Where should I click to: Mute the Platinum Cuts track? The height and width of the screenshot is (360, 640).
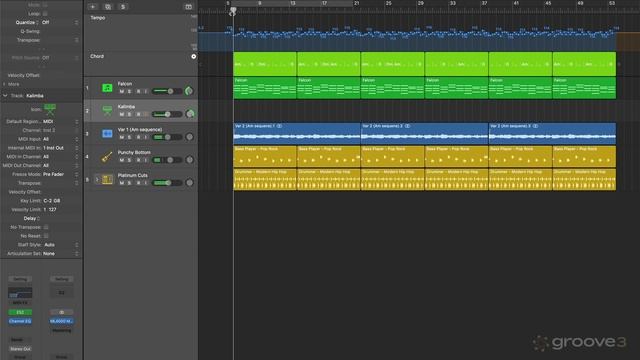(122, 183)
